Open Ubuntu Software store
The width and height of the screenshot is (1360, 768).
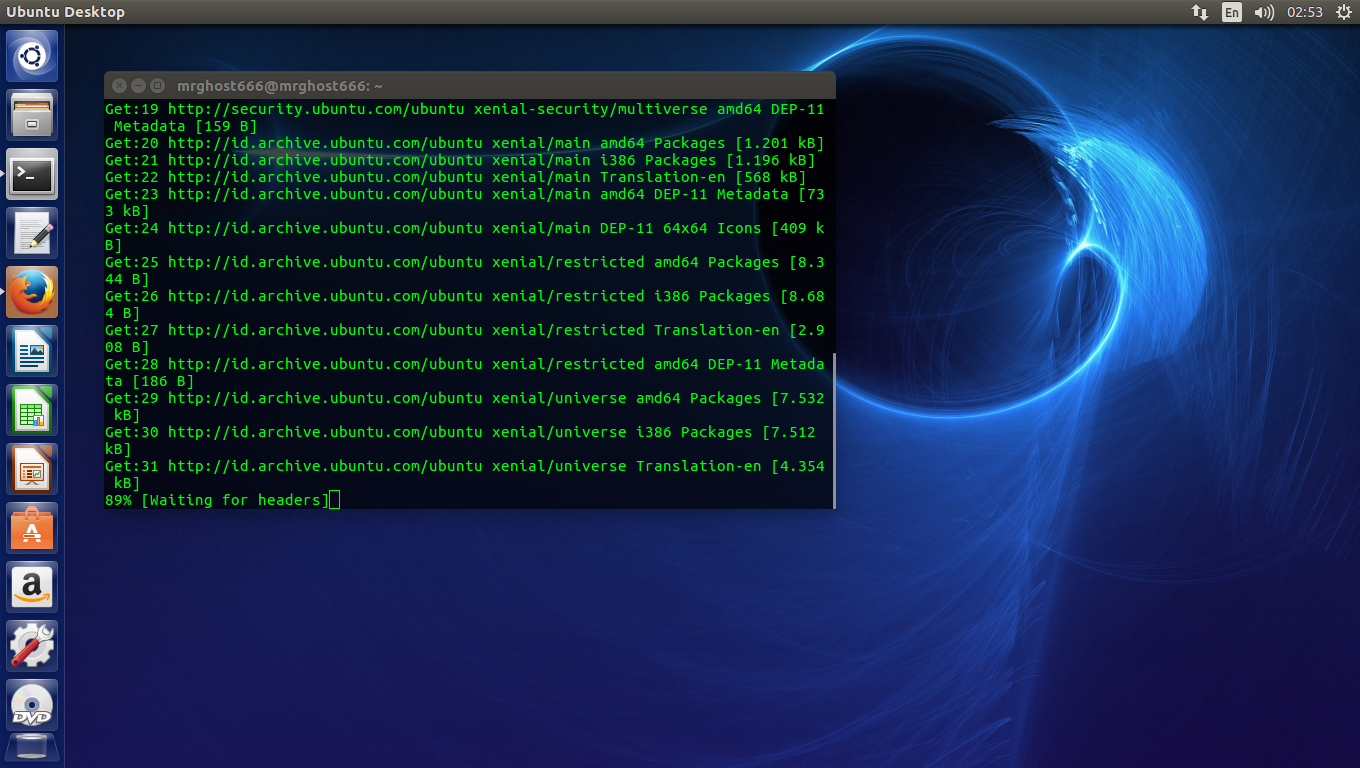point(32,528)
